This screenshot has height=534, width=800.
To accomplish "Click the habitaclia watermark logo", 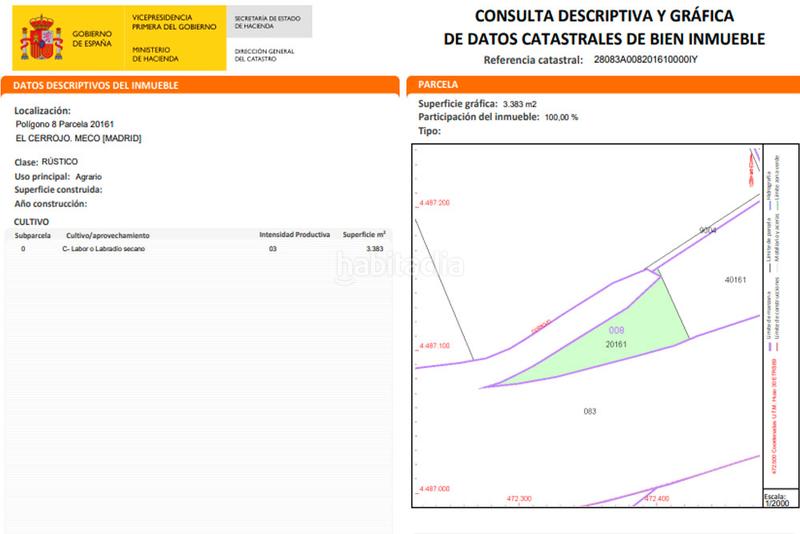I will [400, 266].
